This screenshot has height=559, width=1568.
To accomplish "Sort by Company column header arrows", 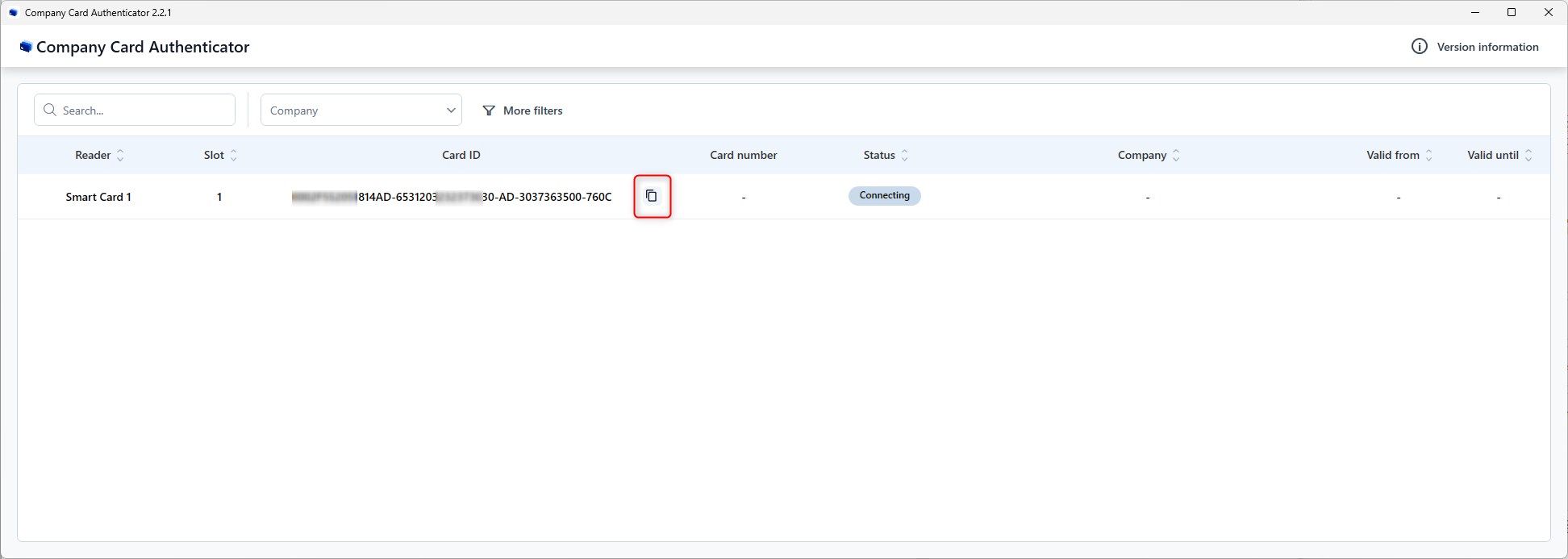I will 1176,155.
